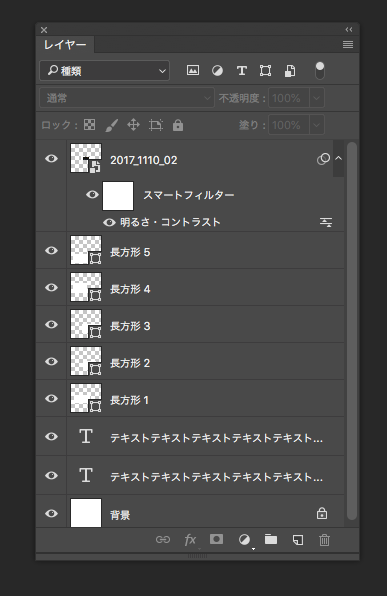This screenshot has height=596, width=387.
Task: Collapse the 2017_1110_02 smart filter list
Action: pyautogui.click(x=338, y=159)
